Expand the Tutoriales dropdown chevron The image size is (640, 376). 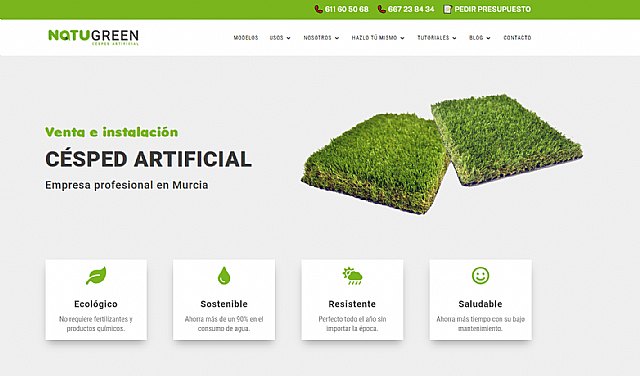click(454, 38)
